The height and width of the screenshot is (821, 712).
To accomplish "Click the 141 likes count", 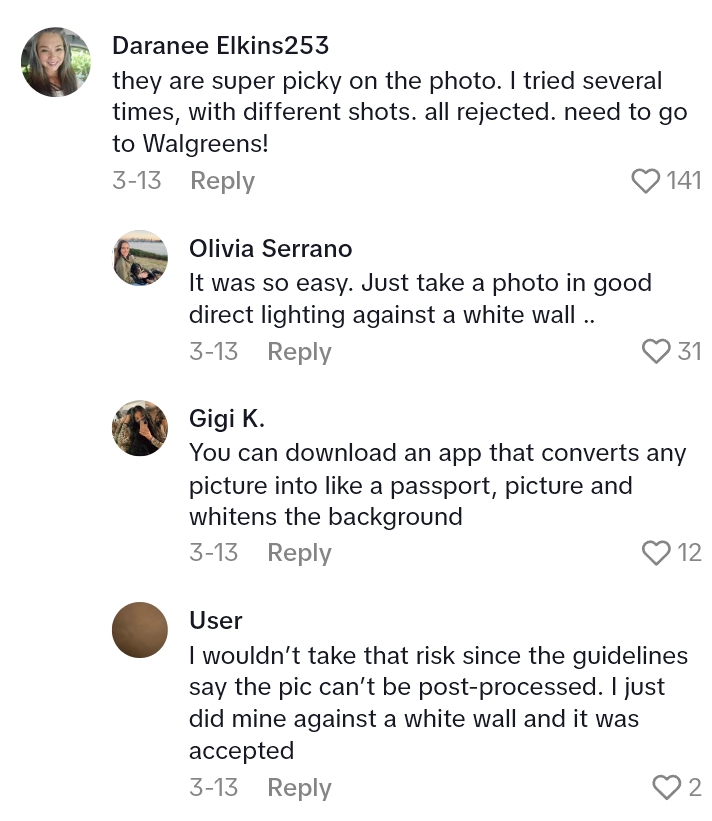I will point(684,181).
